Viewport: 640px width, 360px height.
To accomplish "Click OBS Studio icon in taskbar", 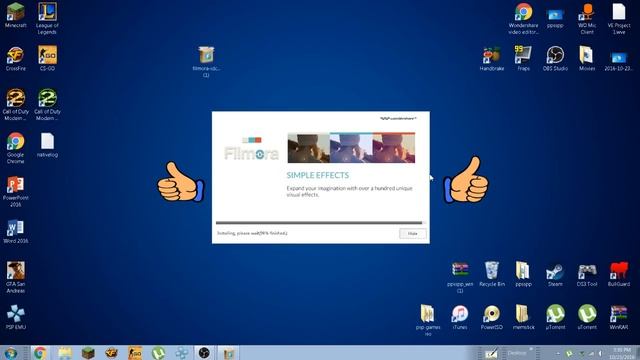I will (x=204, y=353).
